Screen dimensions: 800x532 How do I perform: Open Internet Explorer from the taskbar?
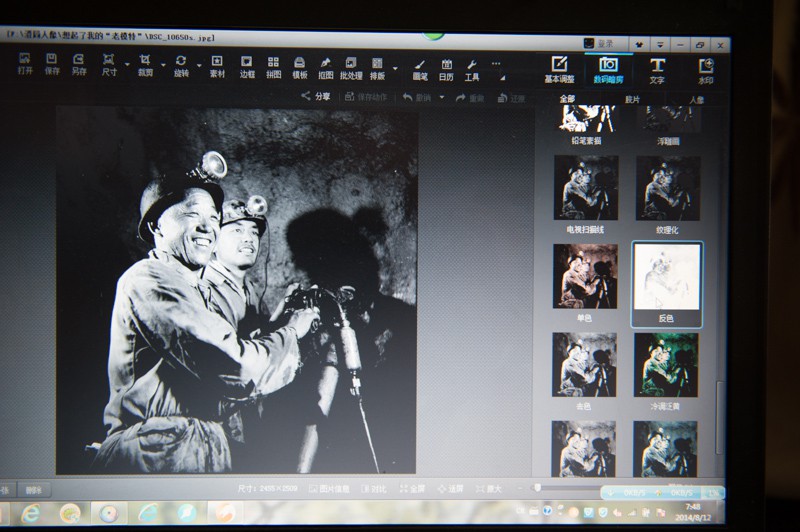[x=30, y=513]
